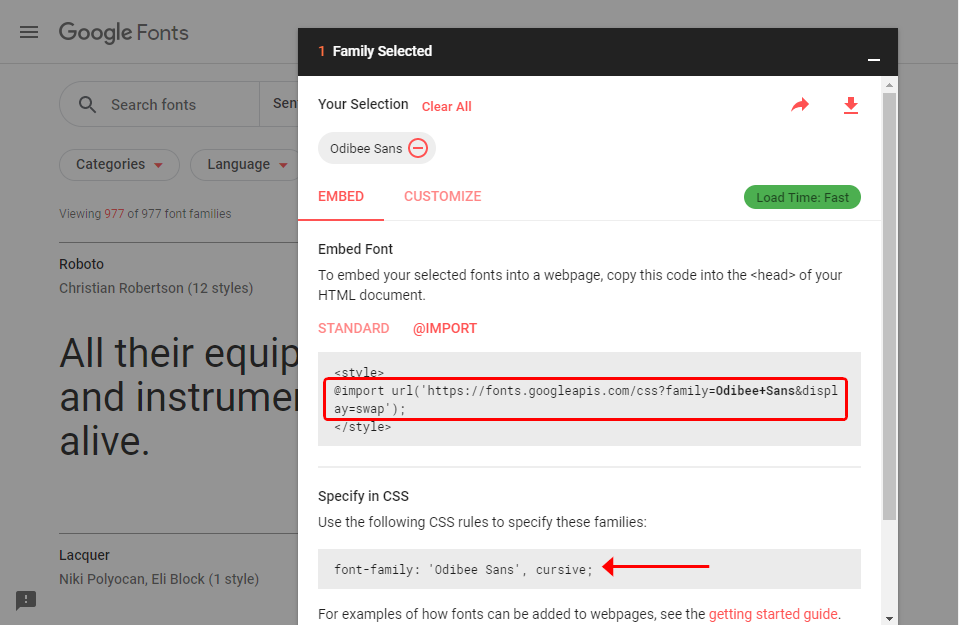The height and width of the screenshot is (625, 959).
Task: Click the @import url code line
Action: pos(585,399)
